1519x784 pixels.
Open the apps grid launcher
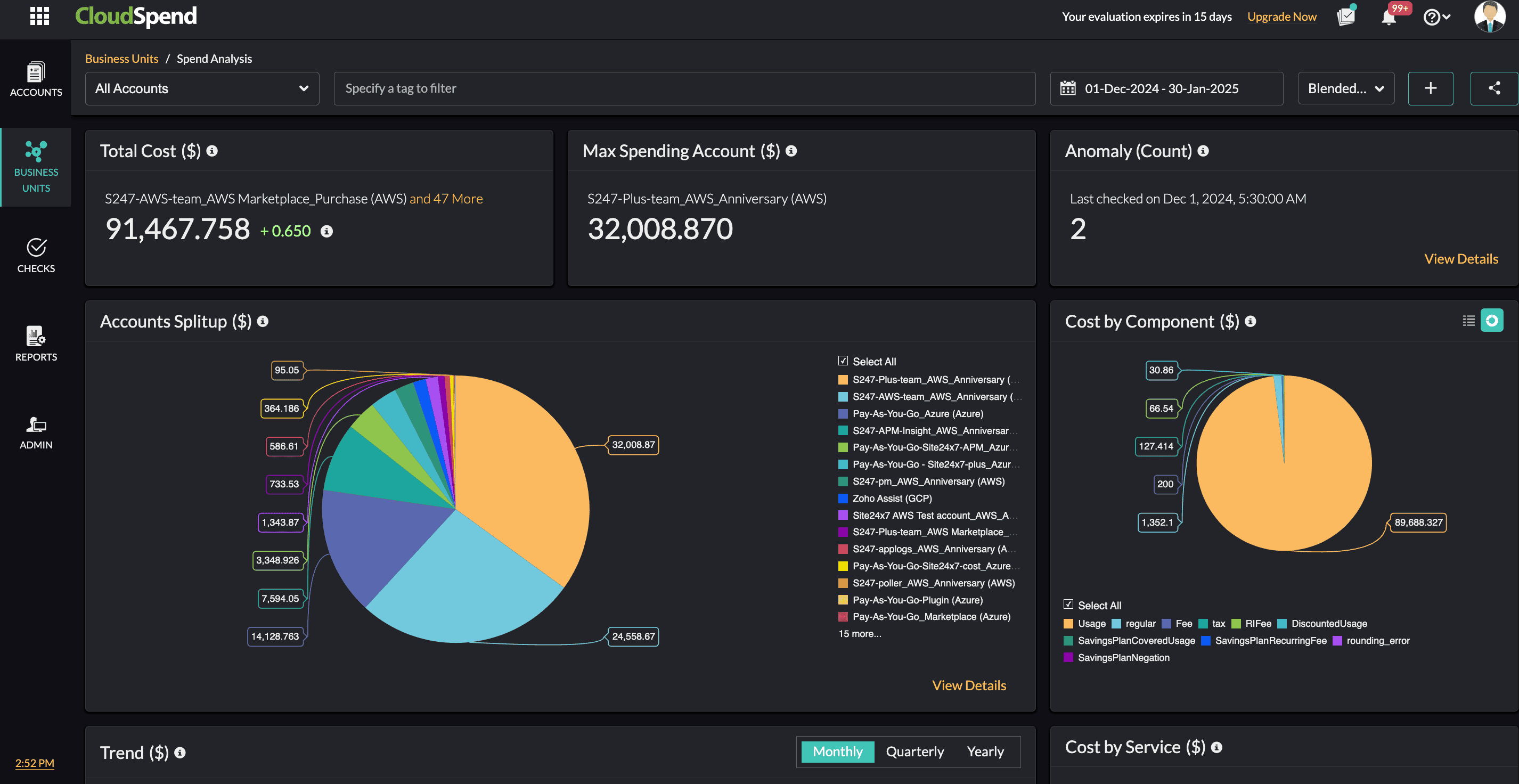tap(39, 17)
